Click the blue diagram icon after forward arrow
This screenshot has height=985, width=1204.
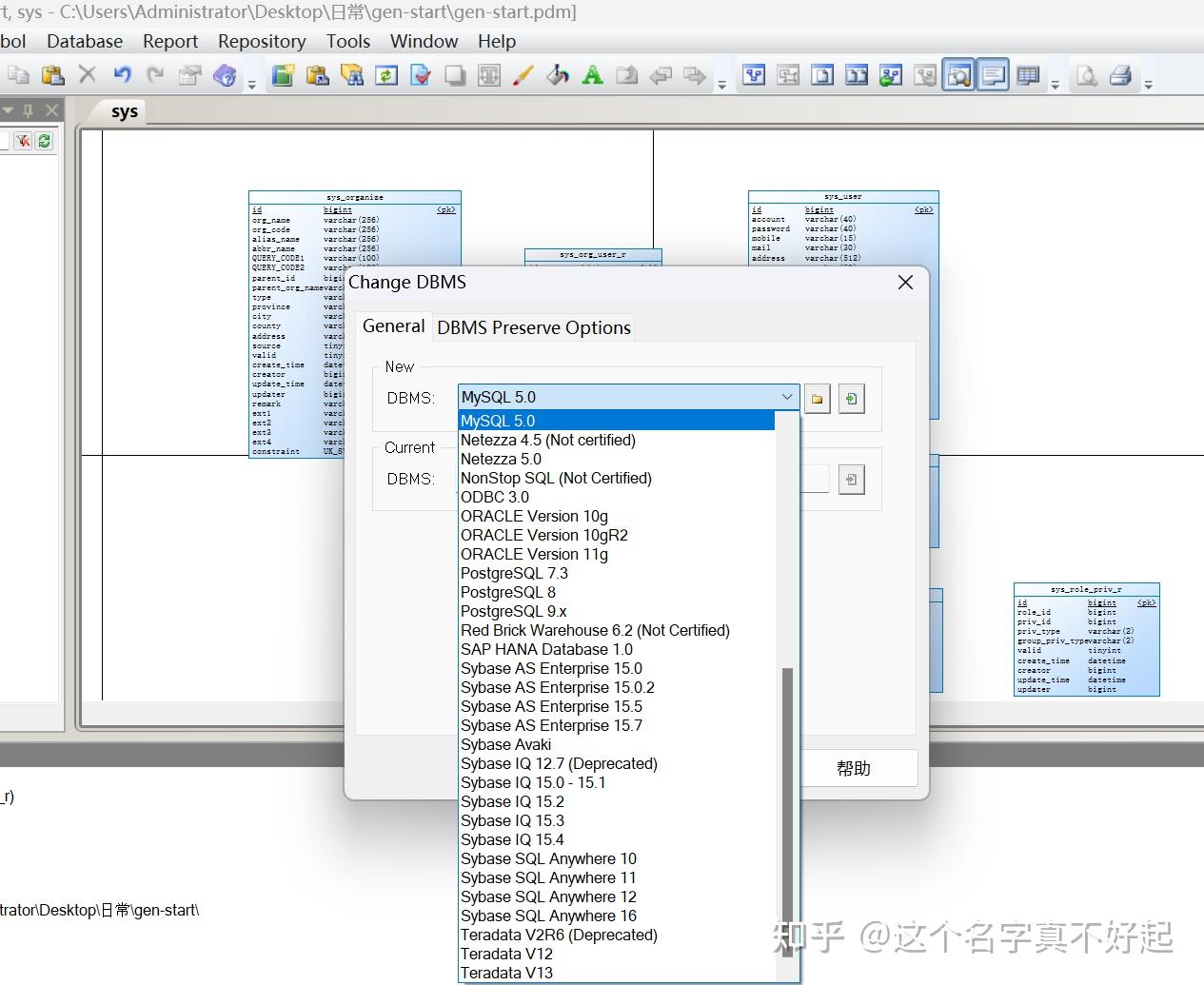point(754,75)
